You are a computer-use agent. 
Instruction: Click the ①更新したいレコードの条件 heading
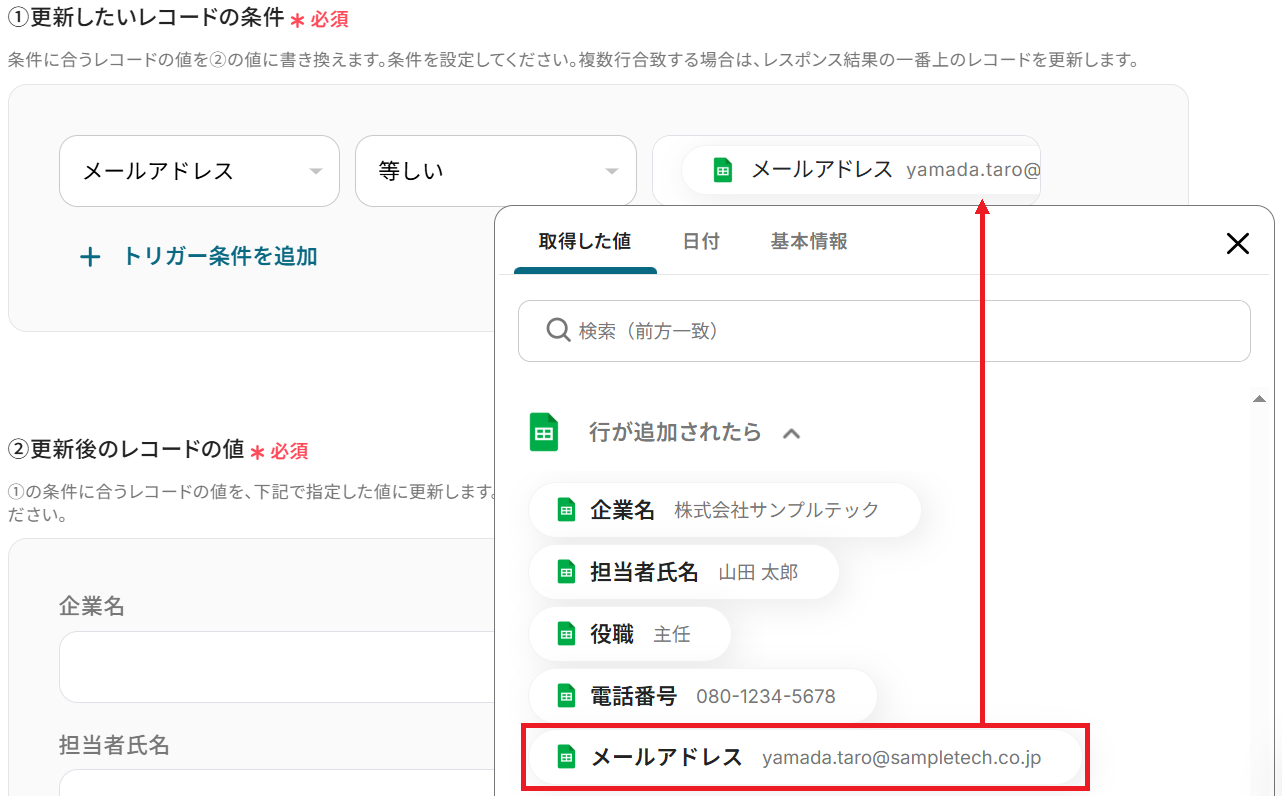(x=146, y=18)
